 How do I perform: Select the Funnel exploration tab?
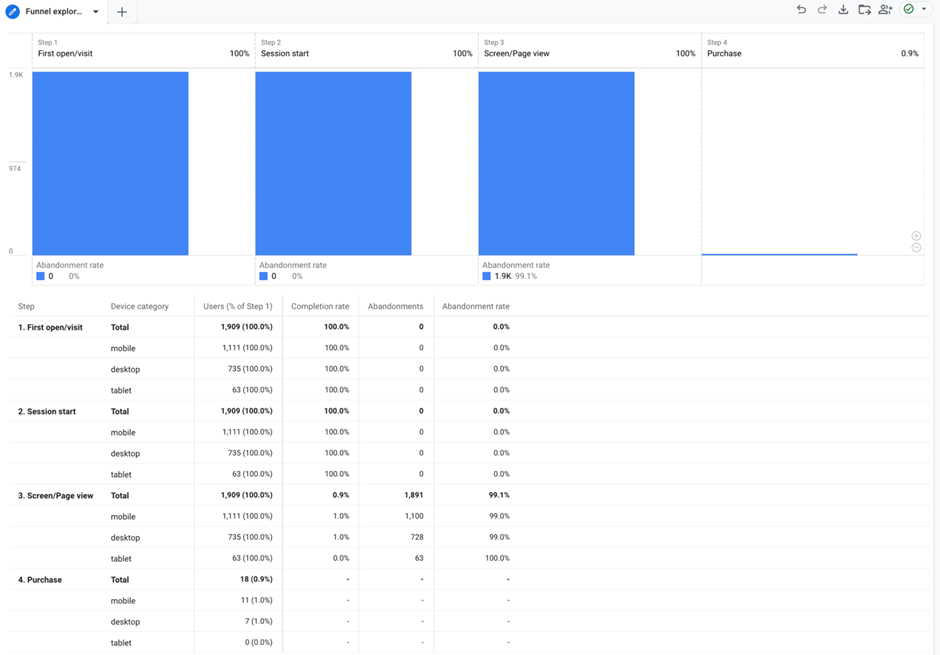coord(54,12)
